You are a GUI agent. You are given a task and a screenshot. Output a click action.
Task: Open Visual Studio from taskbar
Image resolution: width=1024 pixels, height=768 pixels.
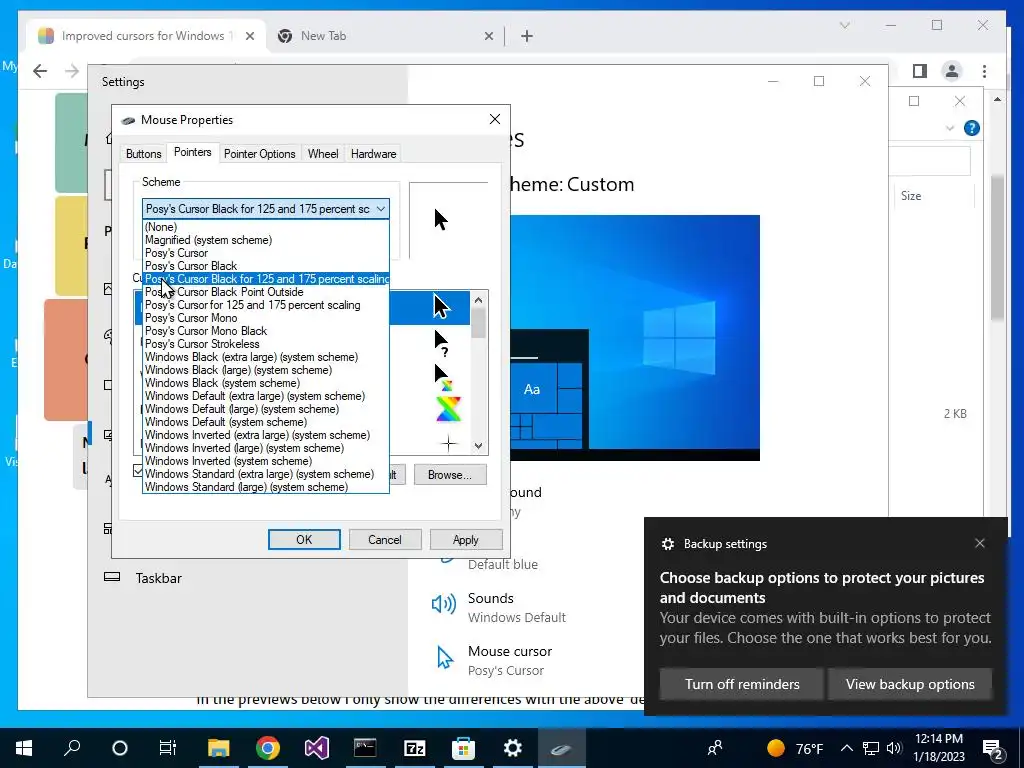point(317,748)
